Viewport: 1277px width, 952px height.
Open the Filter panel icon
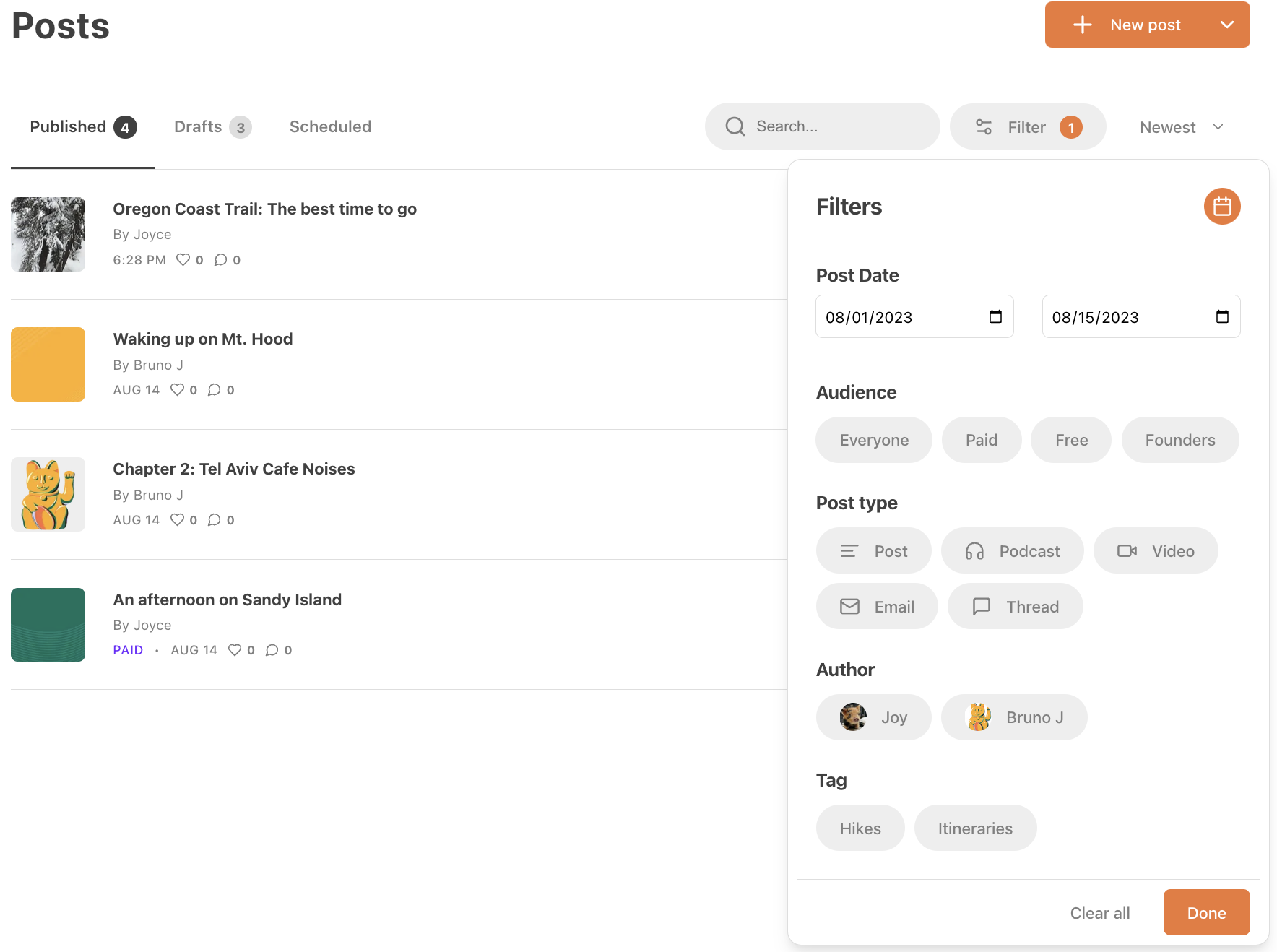(984, 126)
